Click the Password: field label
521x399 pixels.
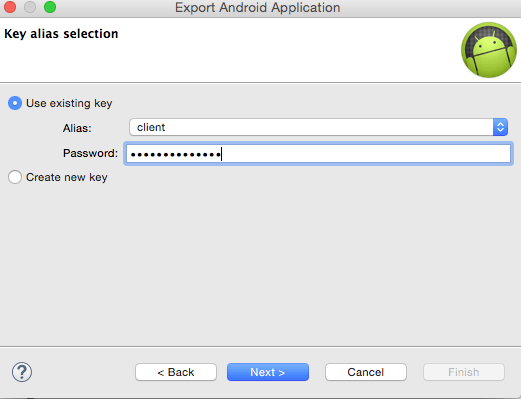point(90,153)
